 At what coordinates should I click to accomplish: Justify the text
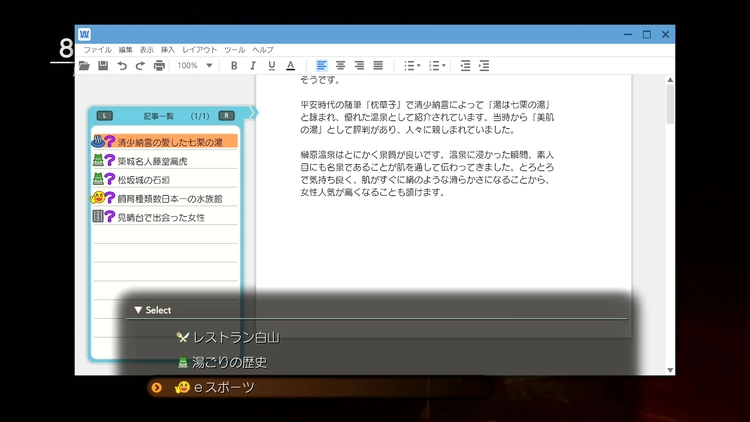[378, 66]
